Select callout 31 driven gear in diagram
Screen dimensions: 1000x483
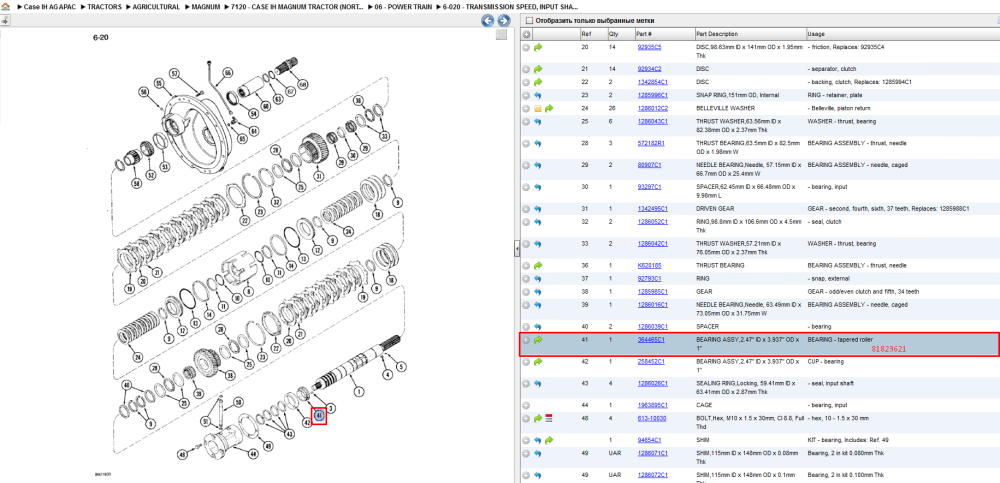[x=319, y=175]
